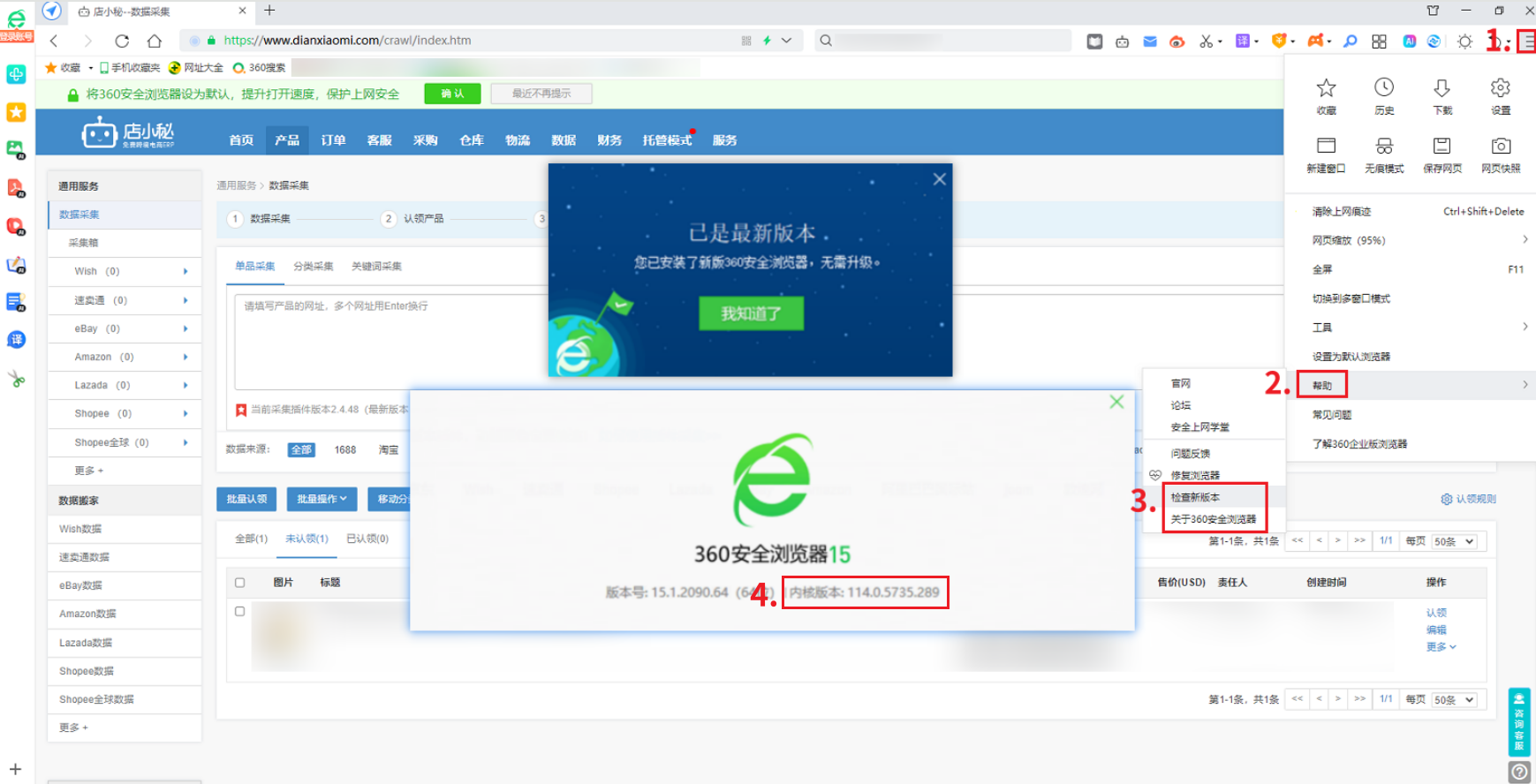Viewport: 1536px width, 784px height.
Task: Expand the Amazon collection box arrow
Action: [185, 357]
